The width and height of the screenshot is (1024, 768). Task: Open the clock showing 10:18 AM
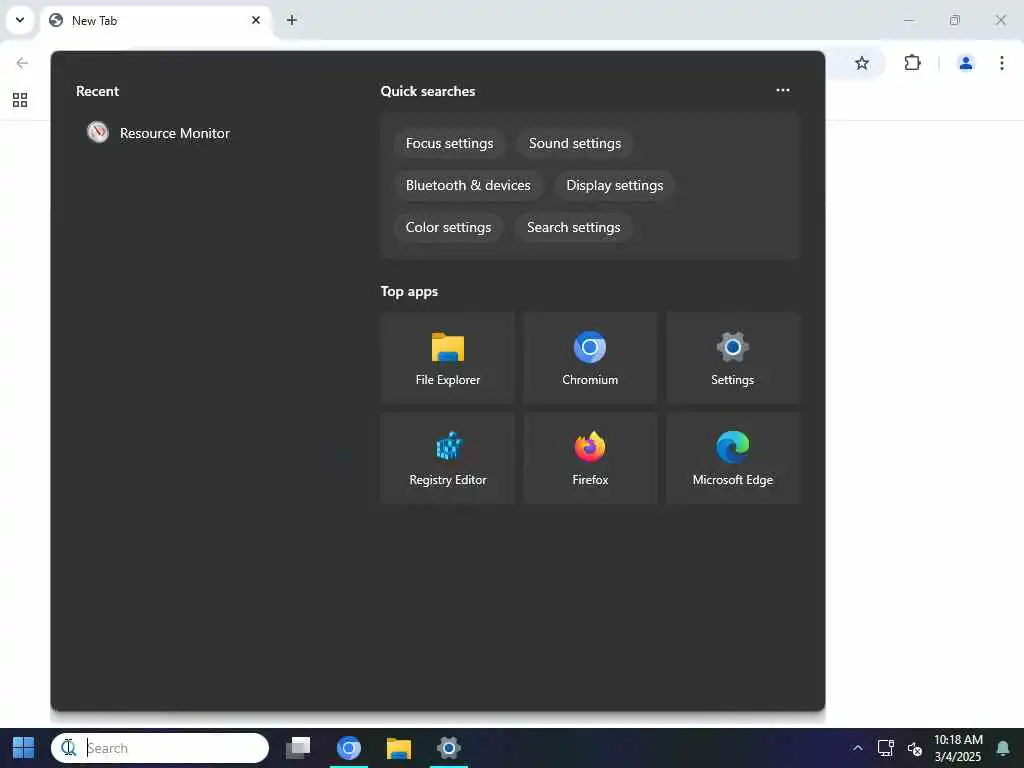958,748
